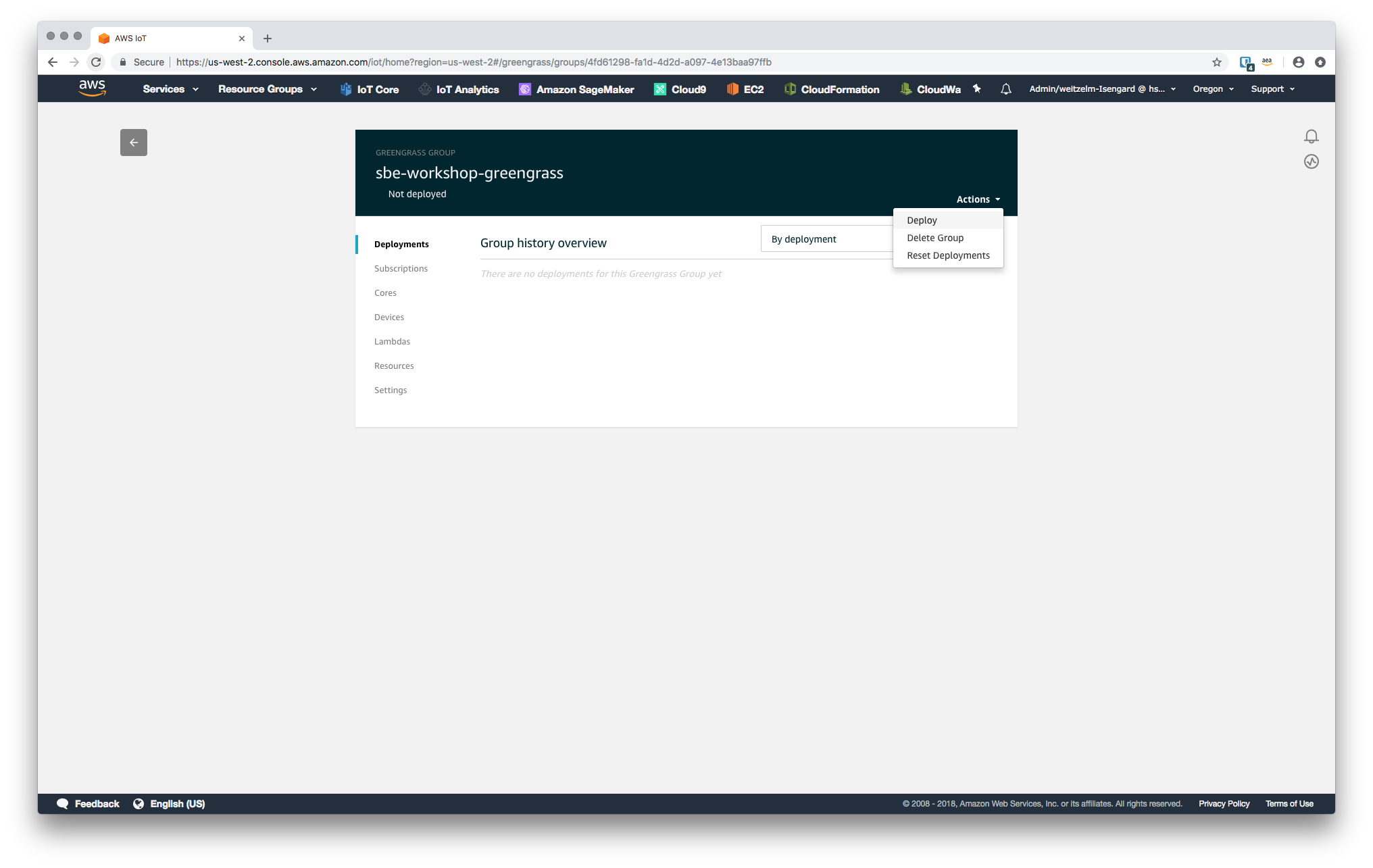This screenshot has width=1373, height=868.
Task: Click the browser update arrow icon
Action: (x=1320, y=62)
